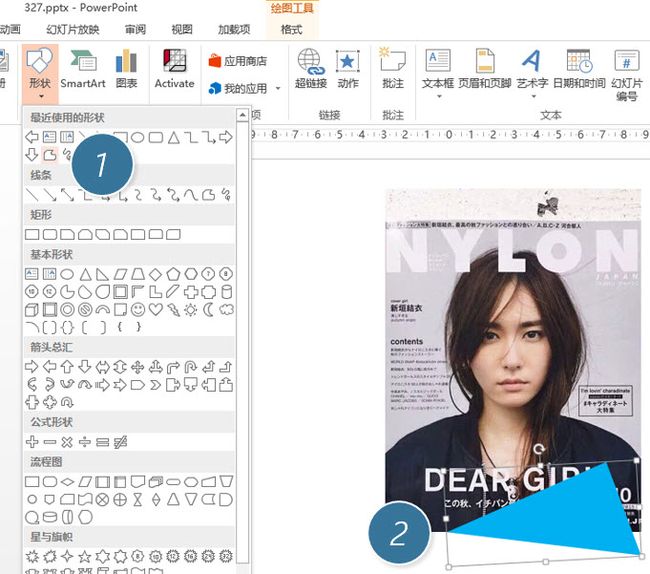This screenshot has width=650, height=574.
Task: Insert a 图表 chart
Action: tap(126, 70)
